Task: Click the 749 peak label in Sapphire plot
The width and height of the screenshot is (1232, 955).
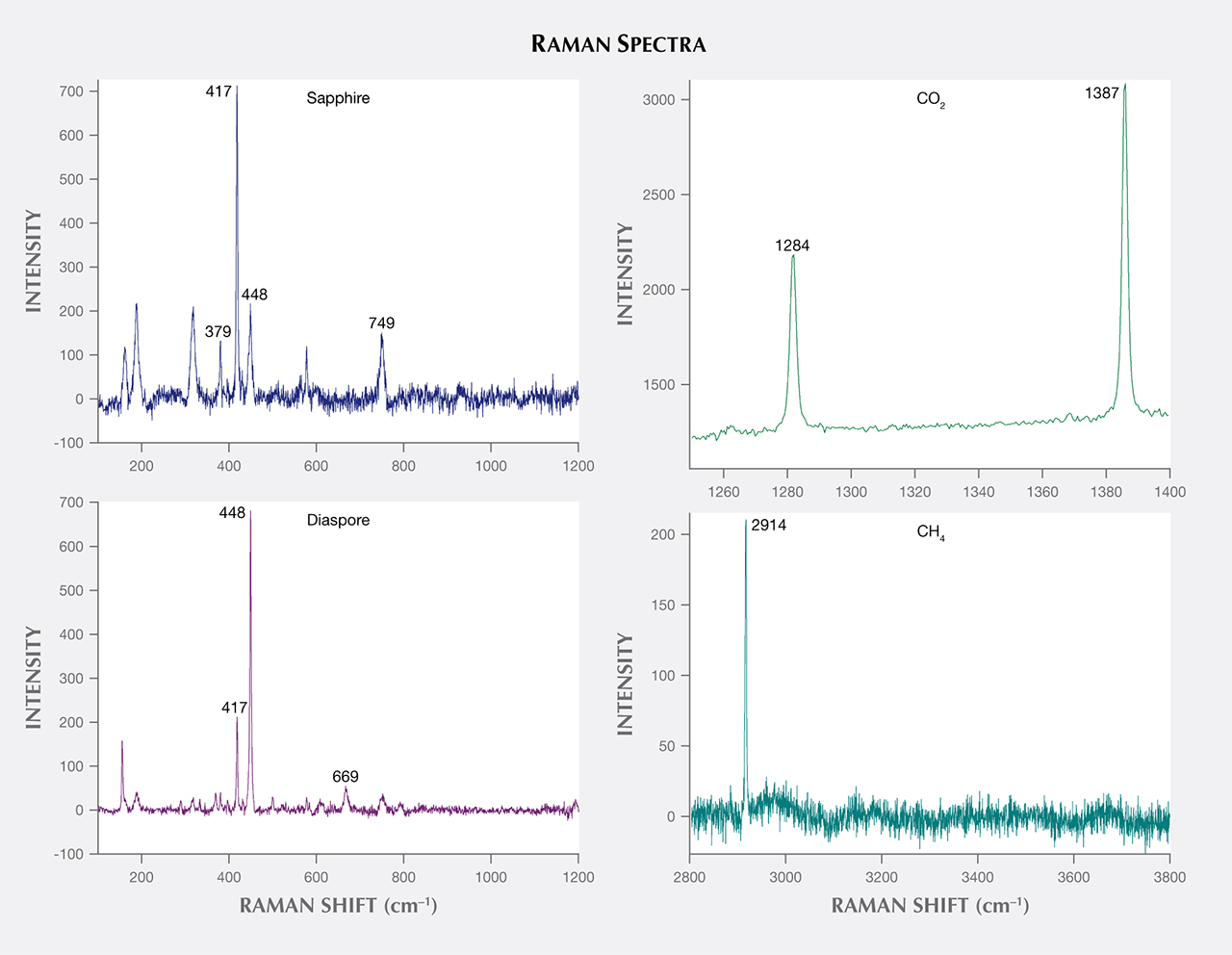Action: 381,323
